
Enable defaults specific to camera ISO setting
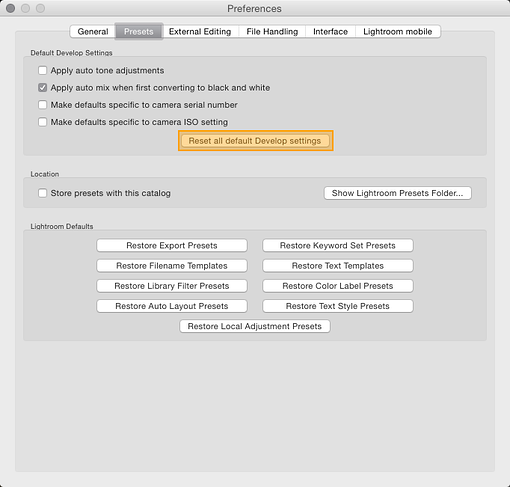[x=42, y=122]
